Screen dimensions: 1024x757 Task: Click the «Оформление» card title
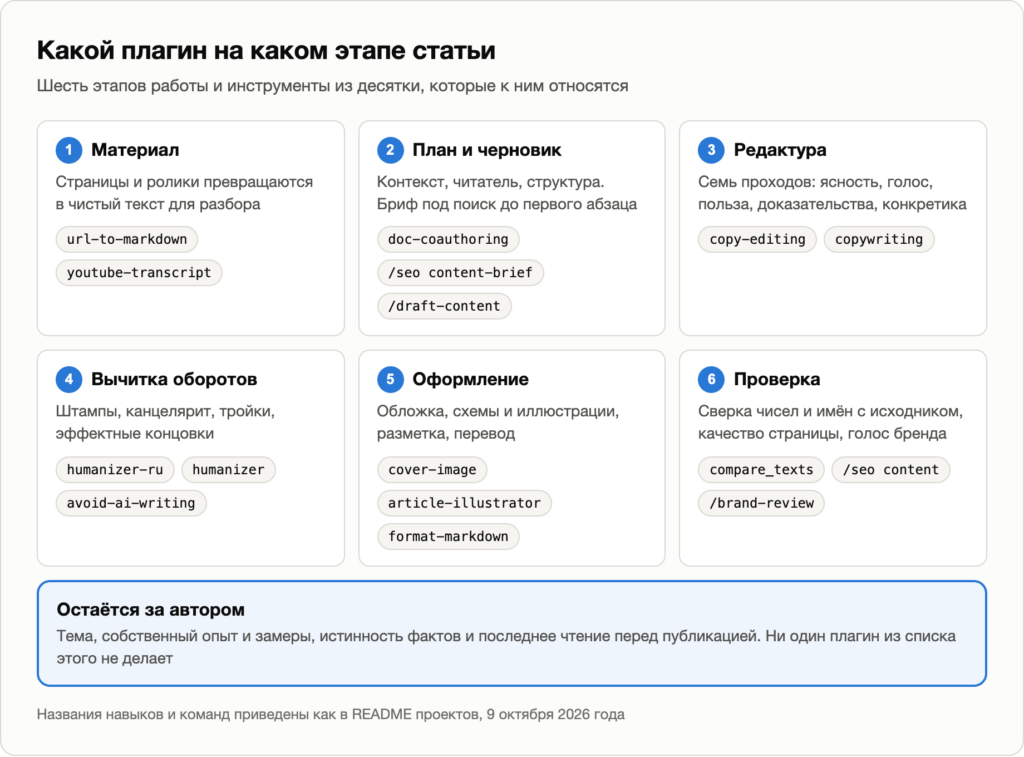[x=470, y=379]
